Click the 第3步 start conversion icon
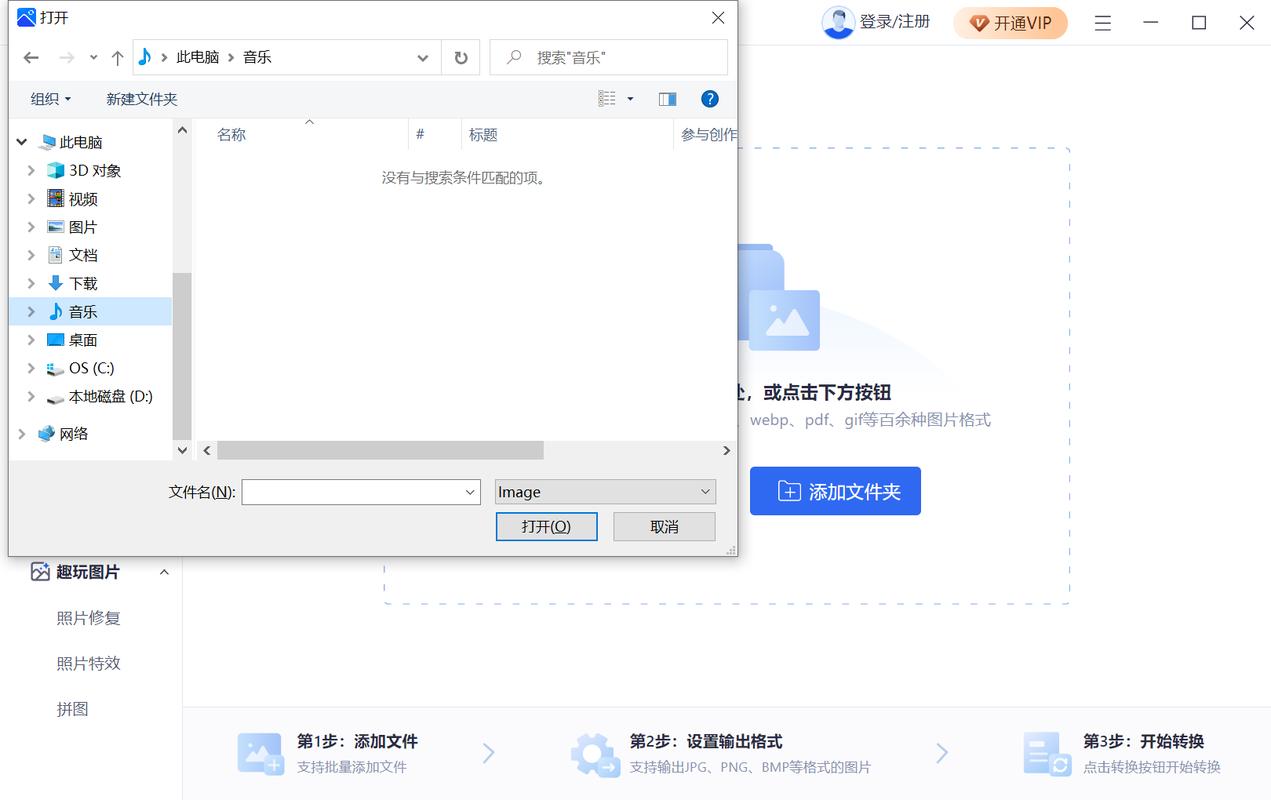This screenshot has width=1271, height=800. pyautogui.click(x=1048, y=754)
